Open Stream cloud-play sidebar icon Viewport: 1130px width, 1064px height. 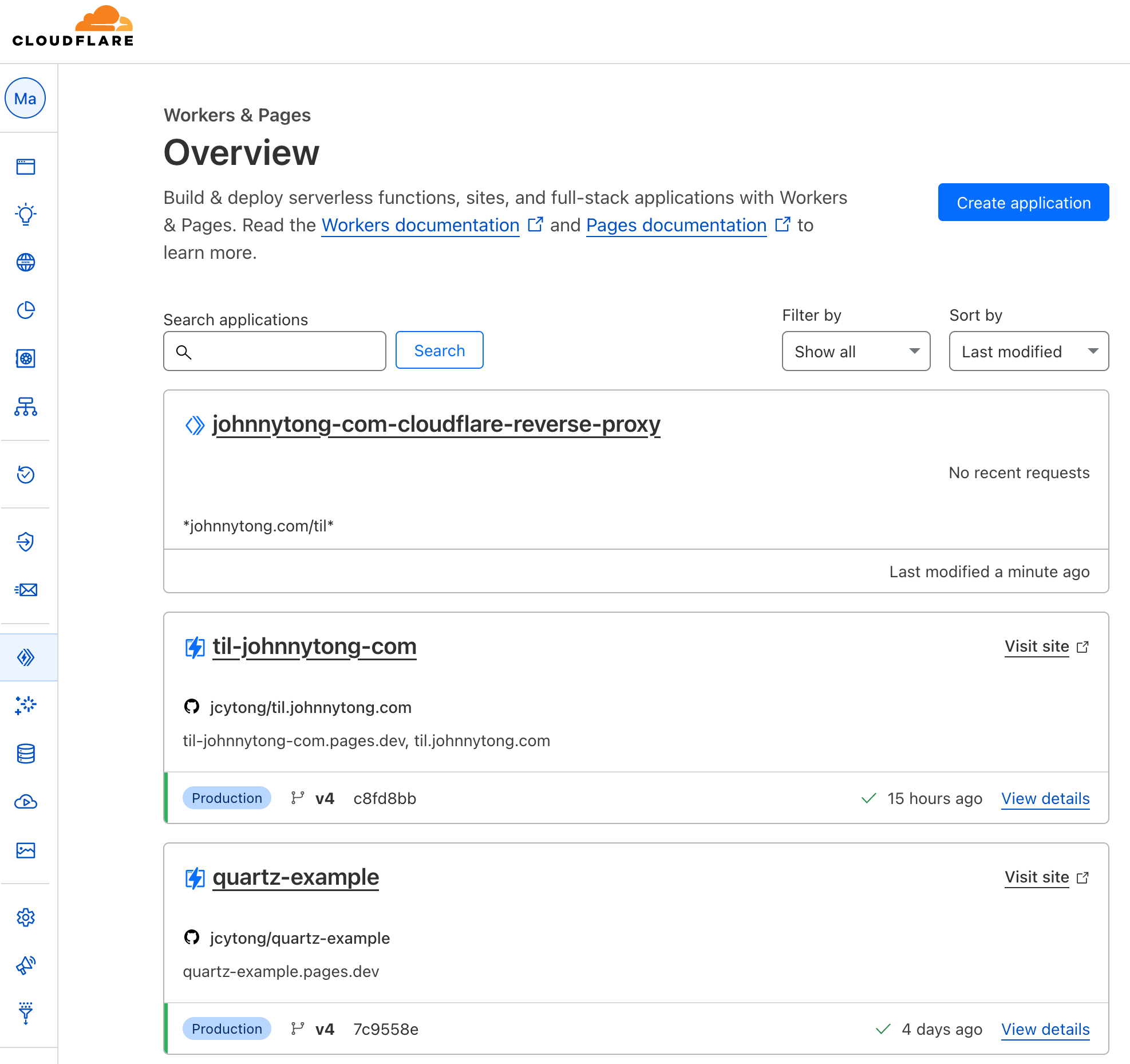point(26,802)
